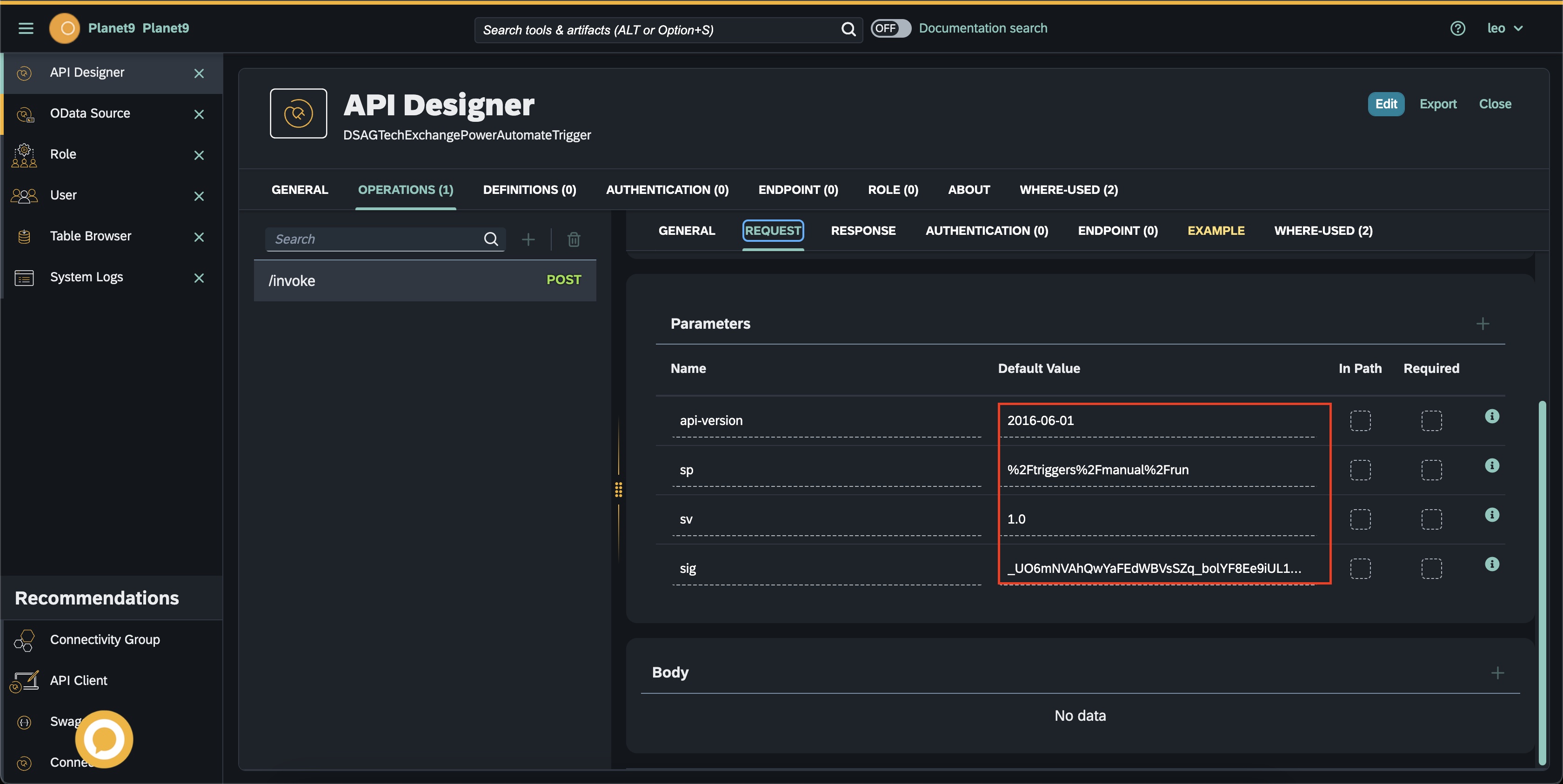Check In Path box for sp parameter
Image resolution: width=1563 pixels, height=784 pixels.
tap(1360, 470)
